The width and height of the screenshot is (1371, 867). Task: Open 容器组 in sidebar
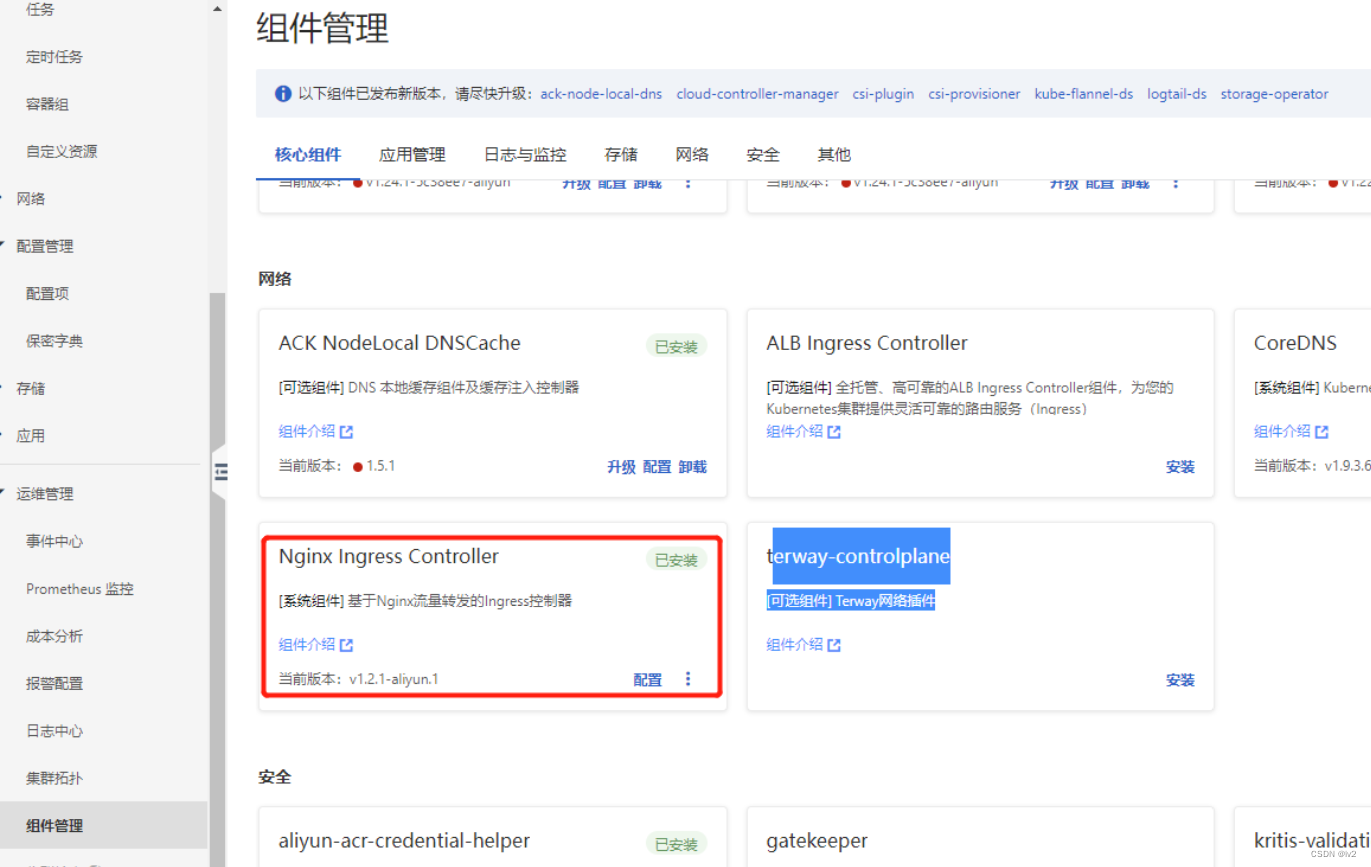(x=47, y=104)
